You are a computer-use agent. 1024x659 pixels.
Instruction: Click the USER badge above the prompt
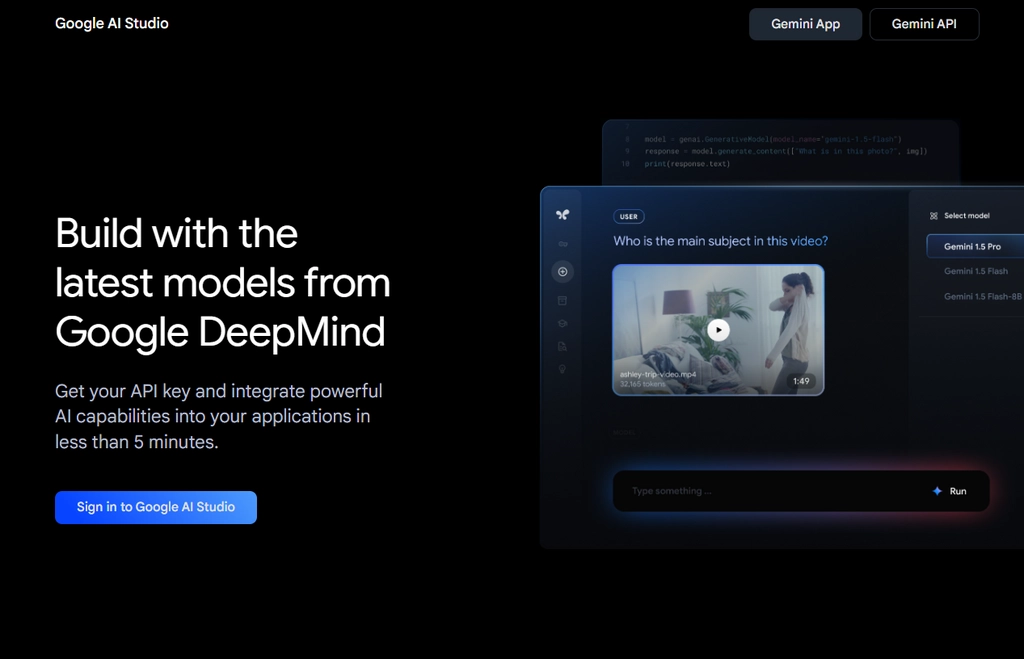[x=629, y=217]
